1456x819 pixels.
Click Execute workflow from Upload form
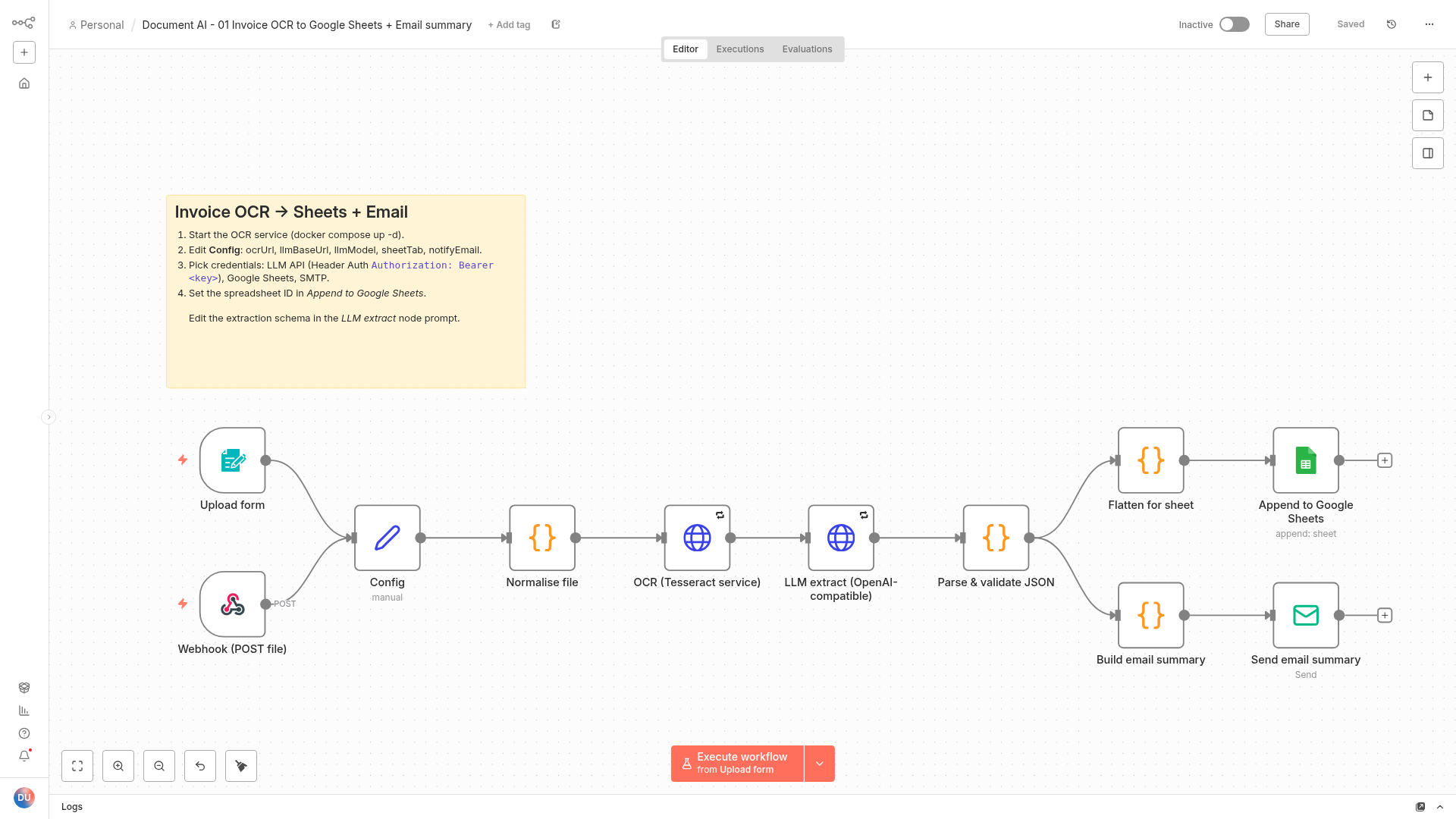pyautogui.click(x=737, y=764)
